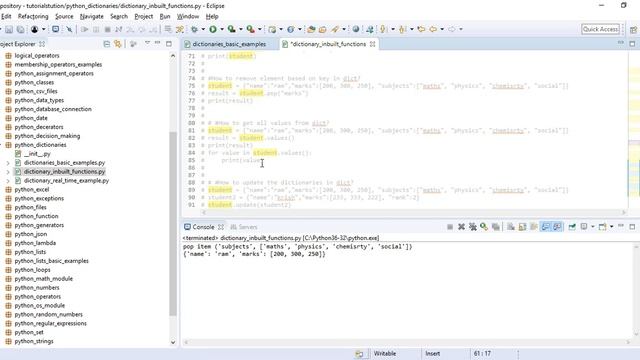Maximize the Console view
The height and width of the screenshot is (360, 640).
point(632,227)
